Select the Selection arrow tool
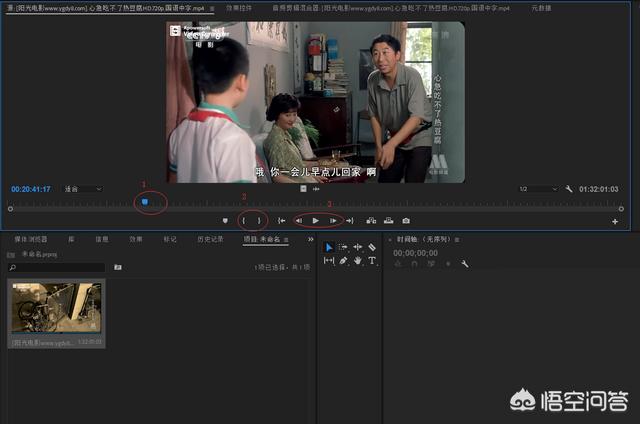This screenshot has height=424, width=640. (329, 247)
